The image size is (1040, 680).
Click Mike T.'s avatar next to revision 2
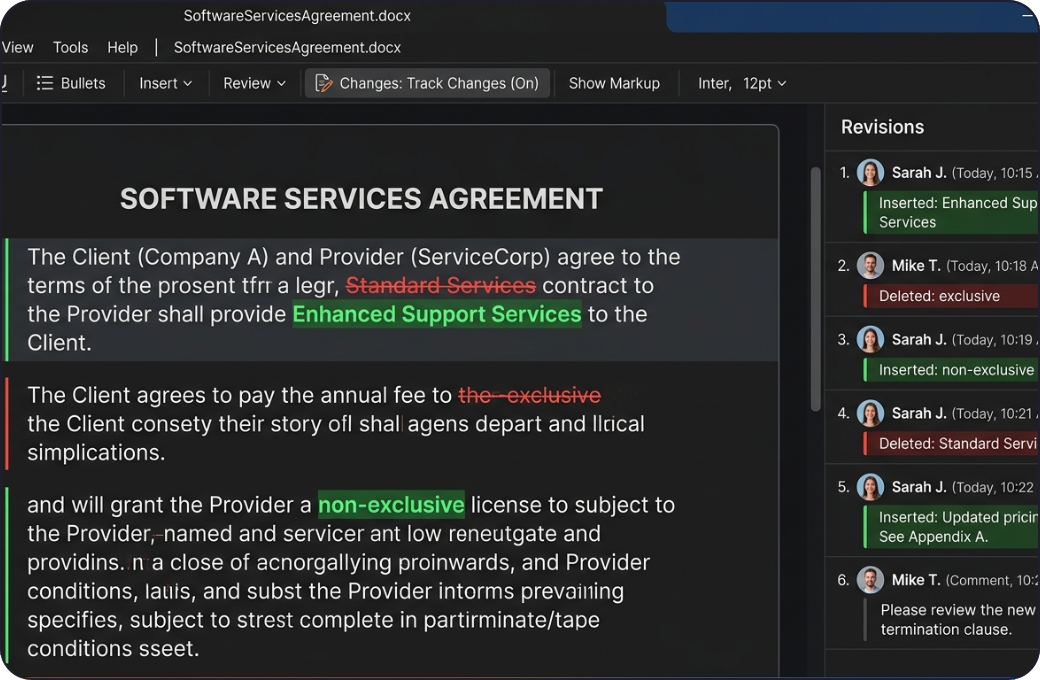point(870,265)
